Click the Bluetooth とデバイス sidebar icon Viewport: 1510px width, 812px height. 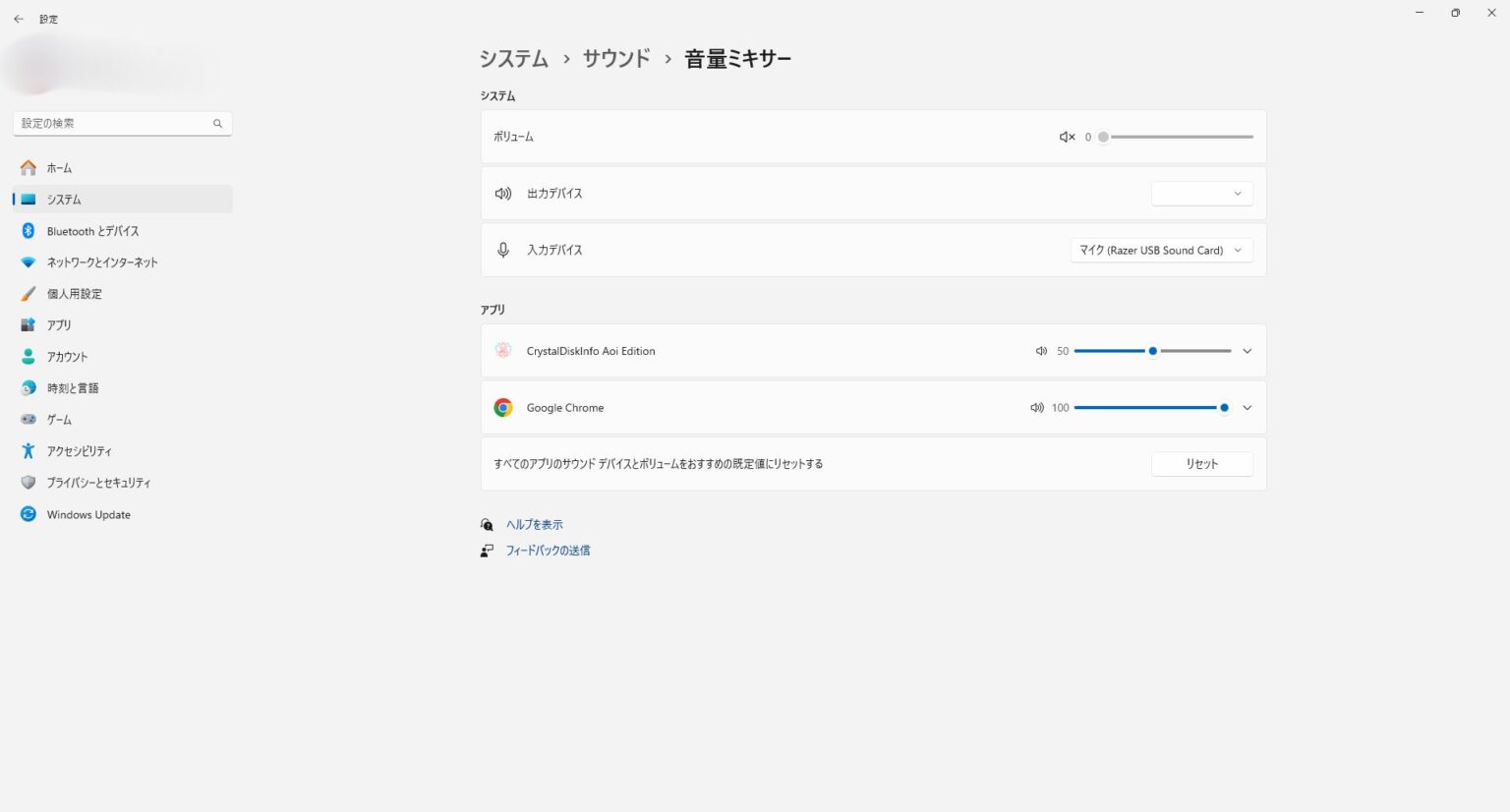(29, 231)
